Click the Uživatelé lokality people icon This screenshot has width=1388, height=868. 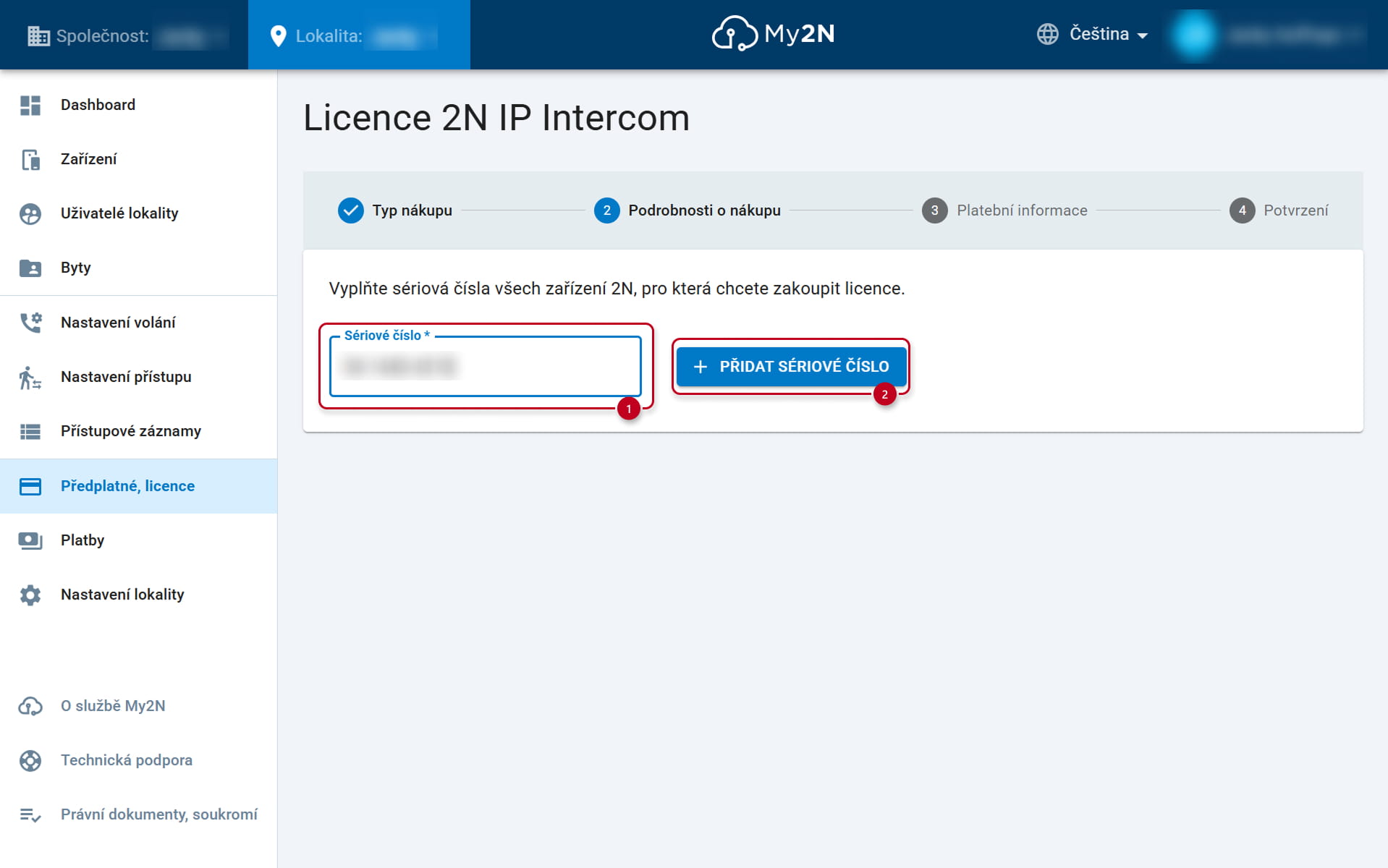click(30, 213)
